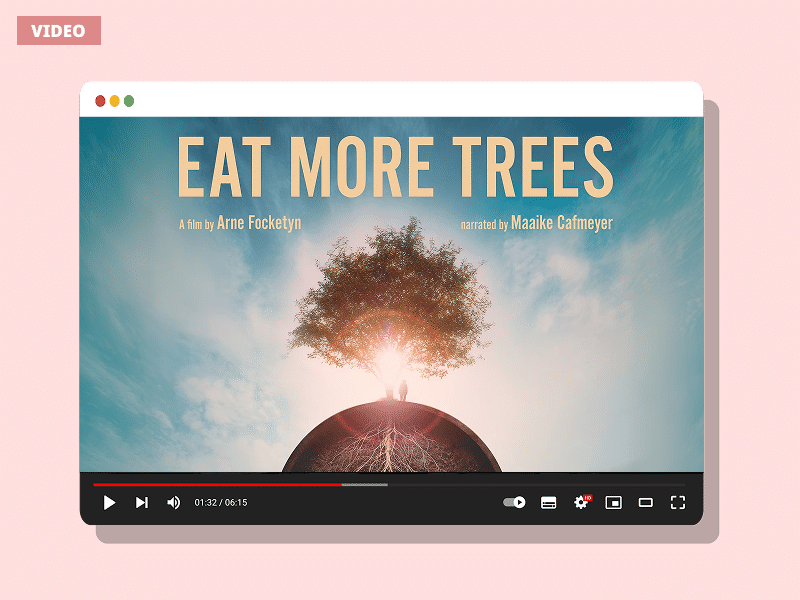Enter fullscreen mode
The image size is (800, 600).
[x=678, y=503]
